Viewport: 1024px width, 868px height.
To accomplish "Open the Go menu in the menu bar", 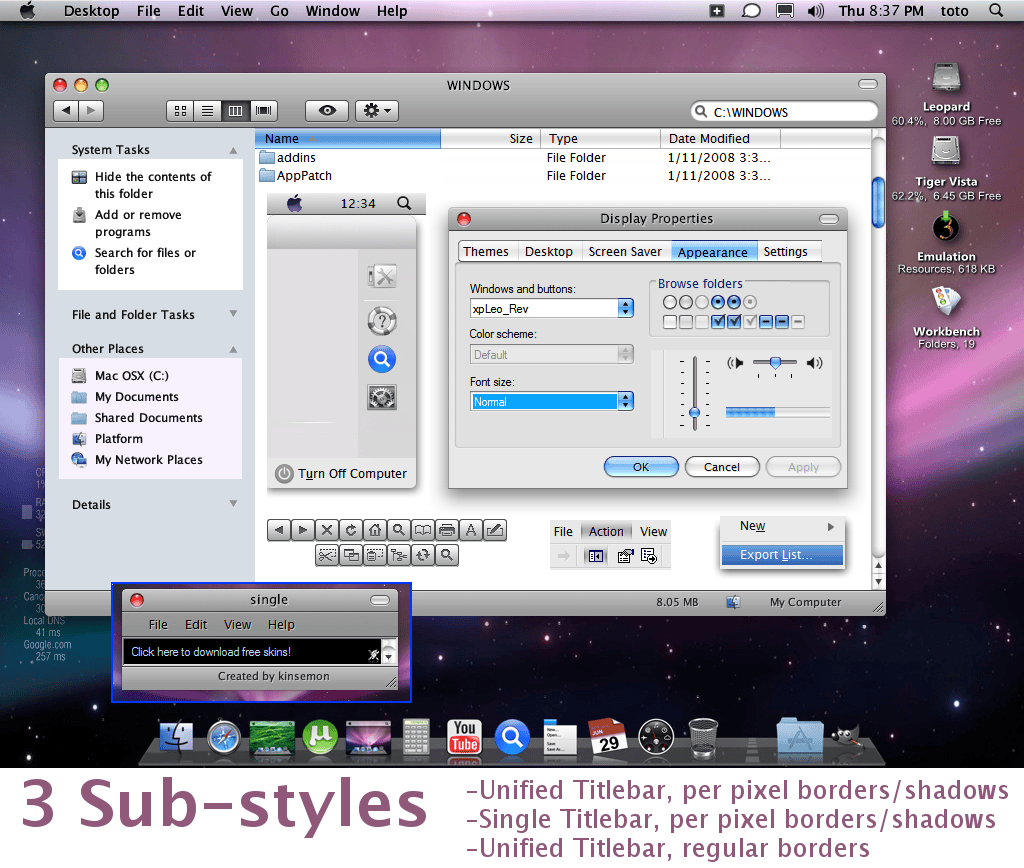I will tap(280, 11).
